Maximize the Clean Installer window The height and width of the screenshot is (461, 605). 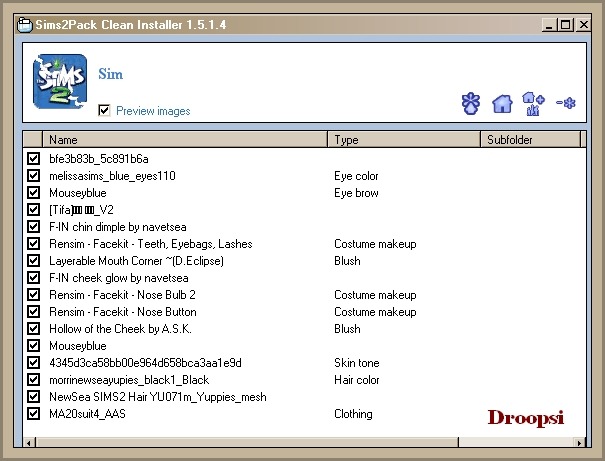click(x=566, y=25)
